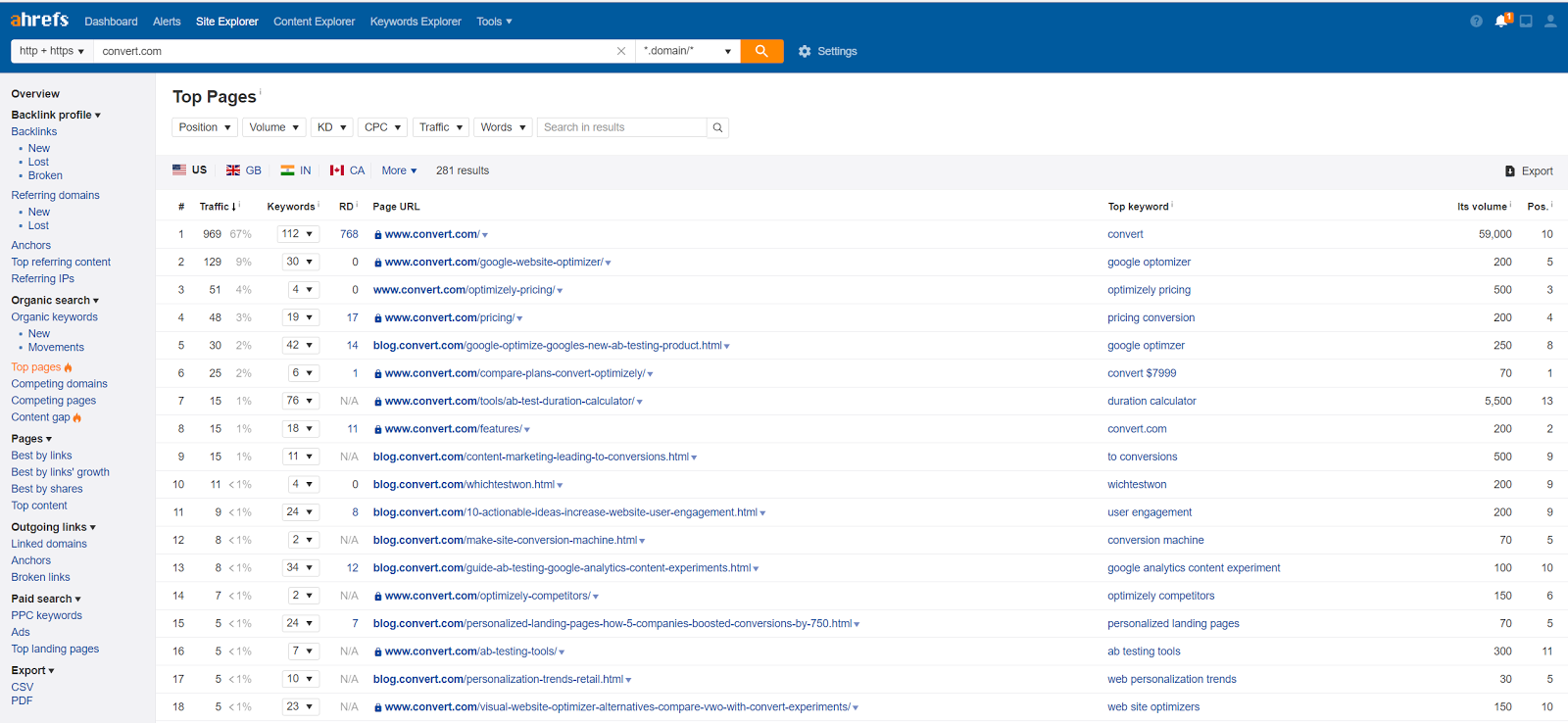Open Content gap report
This screenshot has width=1568, height=723.
tap(41, 417)
